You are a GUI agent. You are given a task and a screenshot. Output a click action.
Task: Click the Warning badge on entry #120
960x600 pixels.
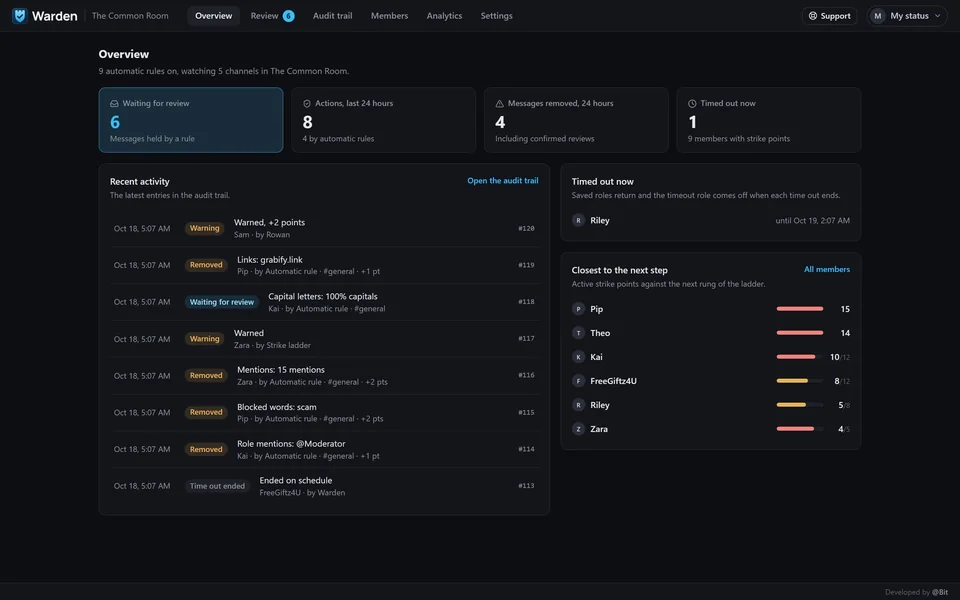coord(204,228)
